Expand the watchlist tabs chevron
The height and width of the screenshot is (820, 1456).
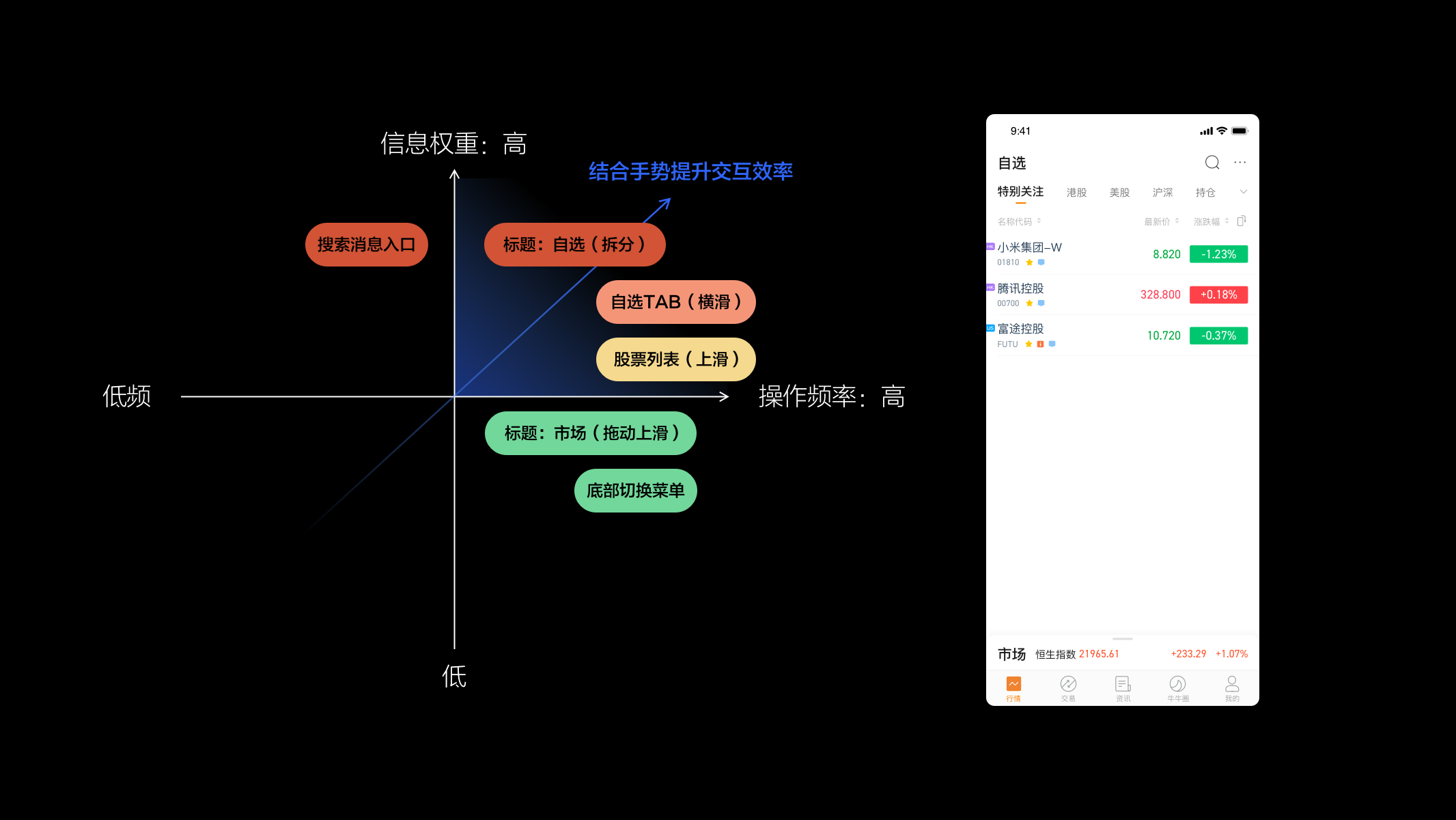pyautogui.click(x=1244, y=192)
